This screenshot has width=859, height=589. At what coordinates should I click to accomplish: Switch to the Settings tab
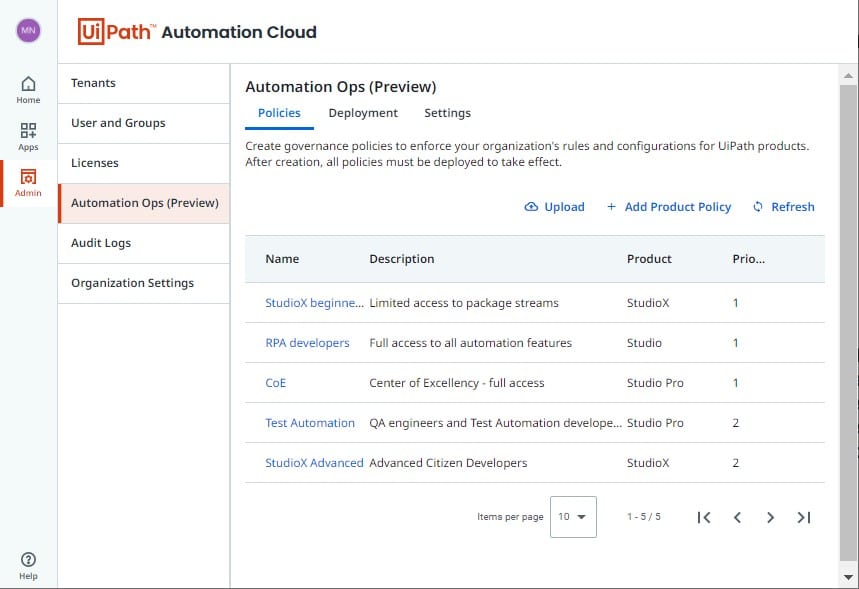pyautogui.click(x=448, y=113)
